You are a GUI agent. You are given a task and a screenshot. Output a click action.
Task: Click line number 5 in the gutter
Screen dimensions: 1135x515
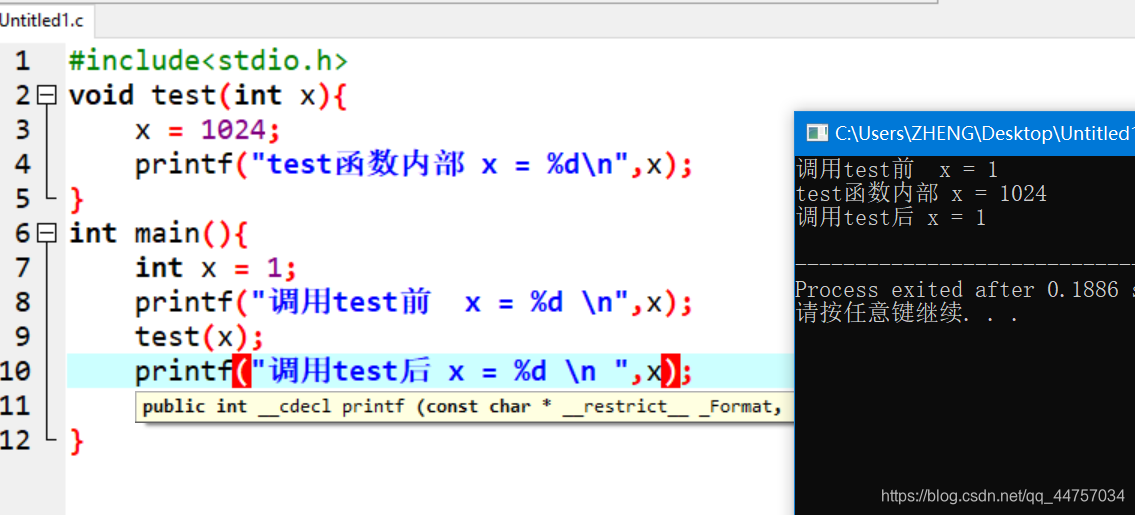tap(22, 198)
